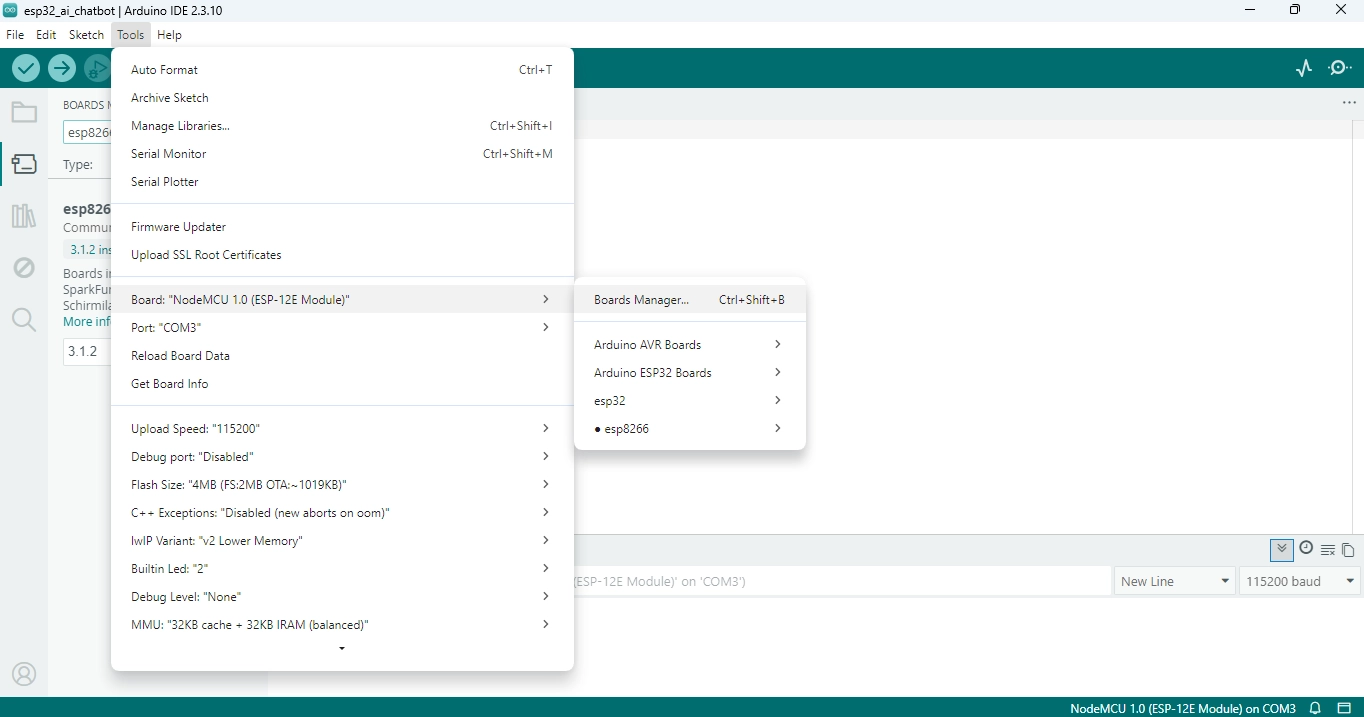The width and height of the screenshot is (1364, 717).
Task: Open the 3.1.2 version selector
Action: pyautogui.click(x=88, y=351)
